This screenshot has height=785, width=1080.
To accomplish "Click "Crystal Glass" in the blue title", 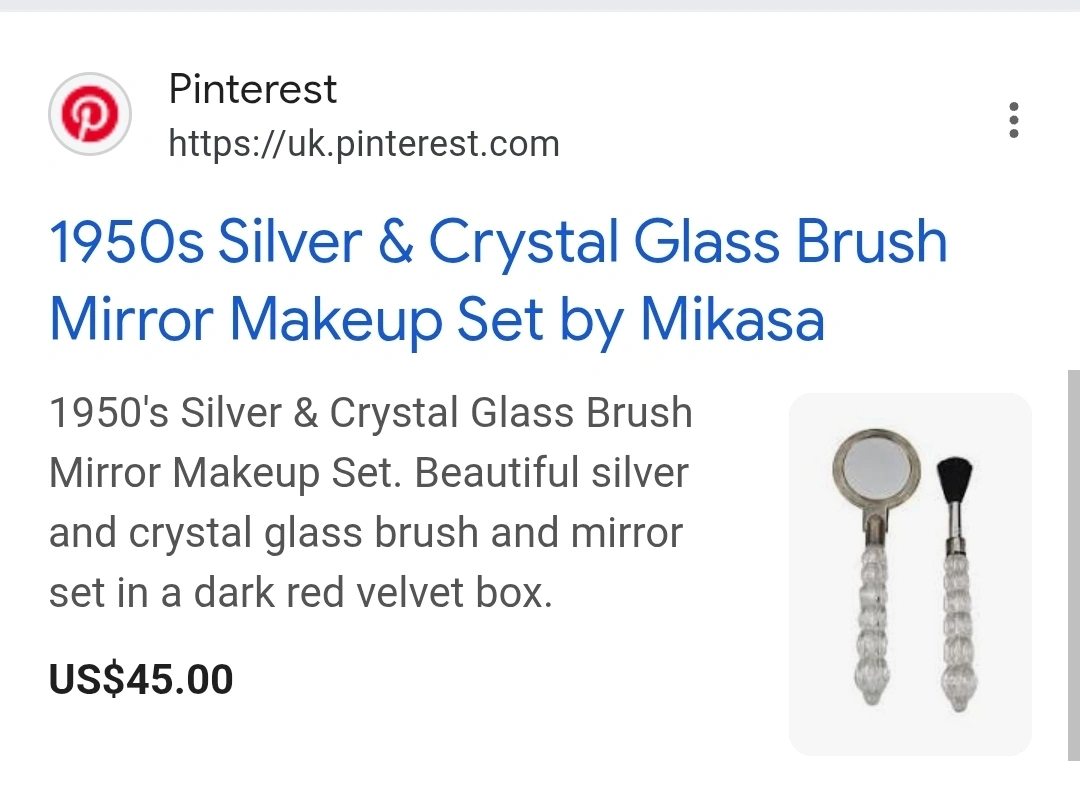I will click(x=599, y=242).
